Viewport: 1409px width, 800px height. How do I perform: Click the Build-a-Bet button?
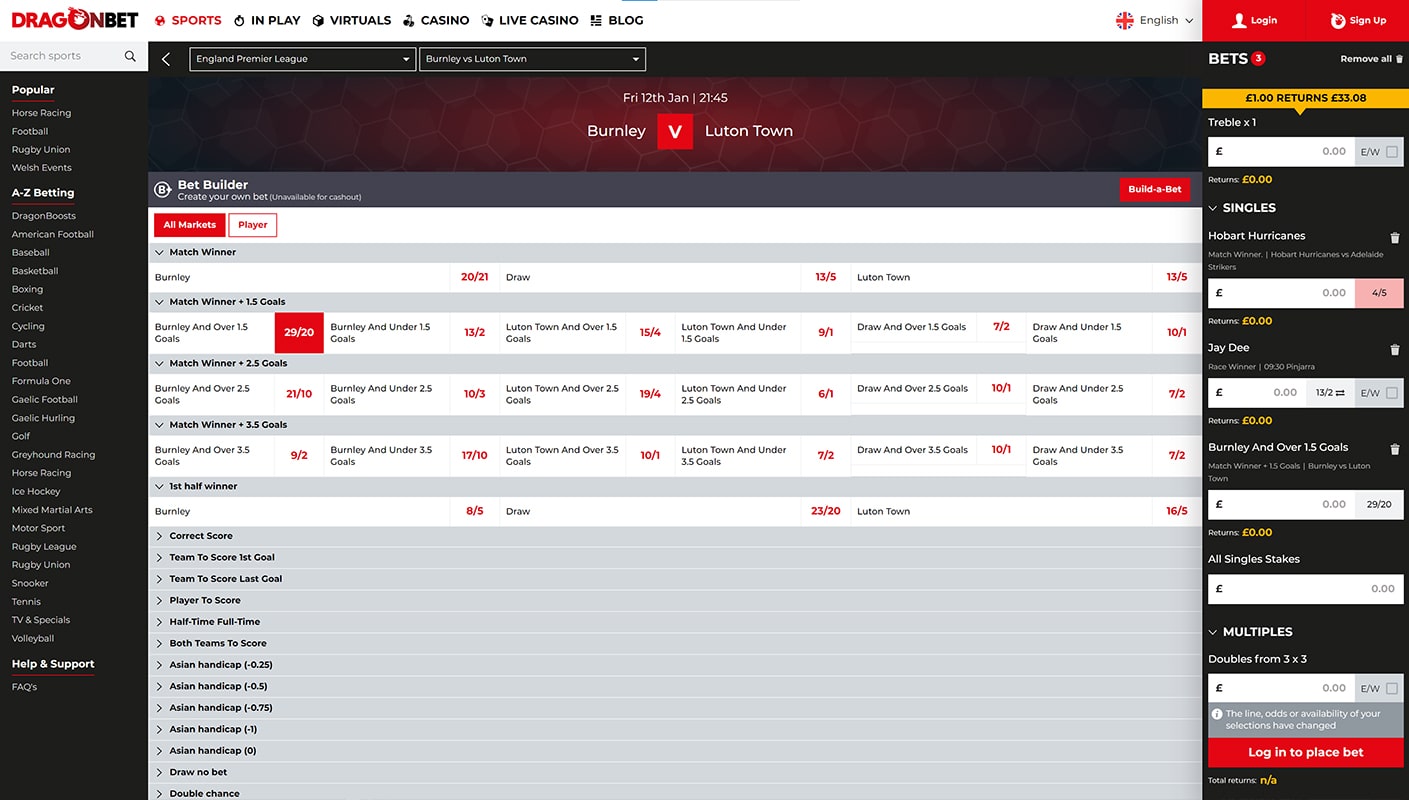pyautogui.click(x=1155, y=189)
